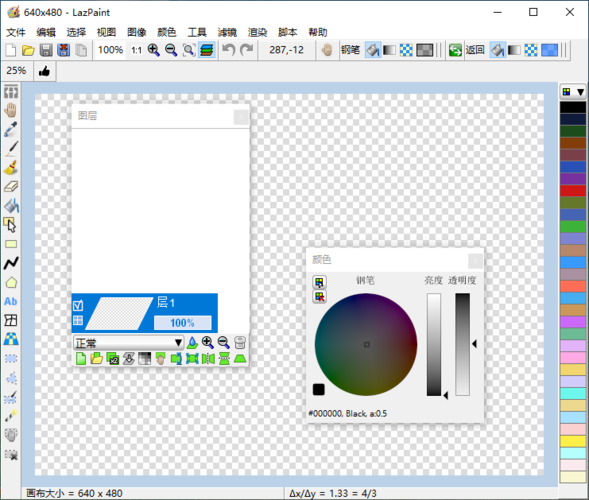
Task: Select the Color picker eyedropper tool
Action: pos(11,129)
